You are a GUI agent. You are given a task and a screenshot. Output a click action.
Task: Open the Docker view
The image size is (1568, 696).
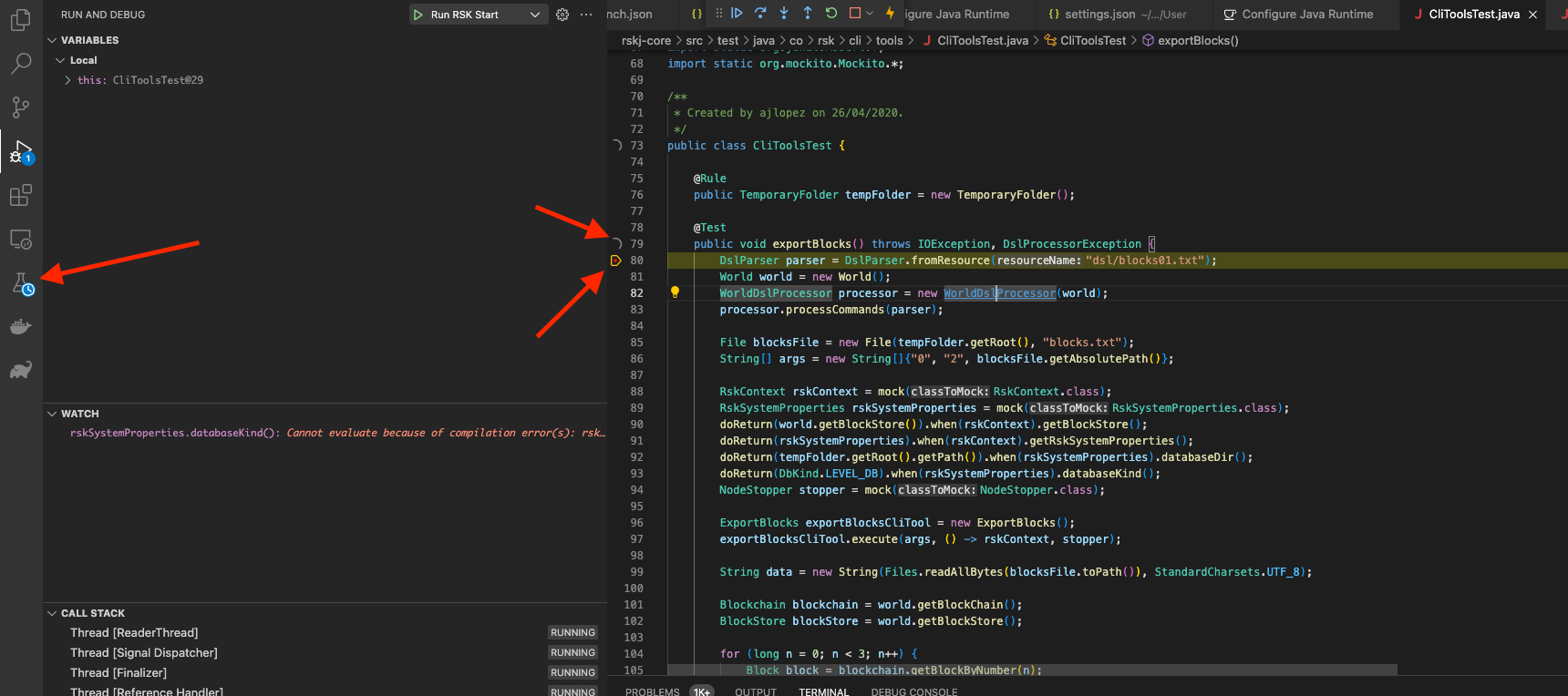coord(20,327)
